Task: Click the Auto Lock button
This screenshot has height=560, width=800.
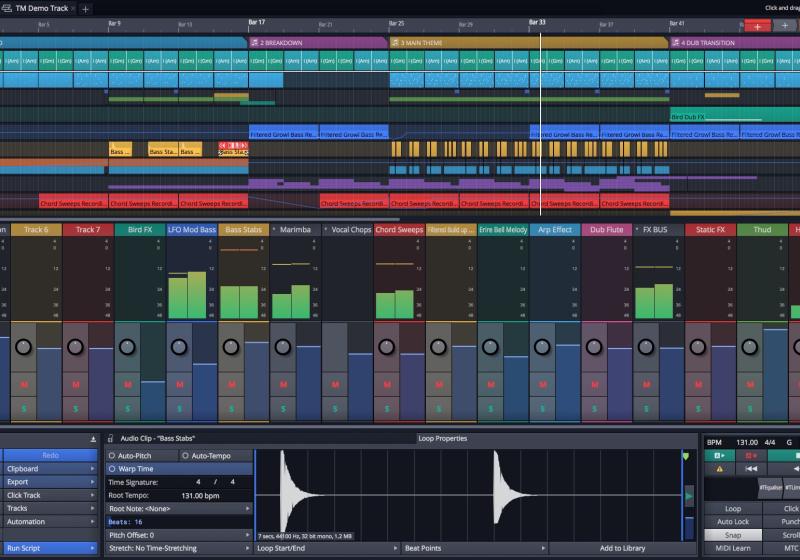Action: click(733, 522)
